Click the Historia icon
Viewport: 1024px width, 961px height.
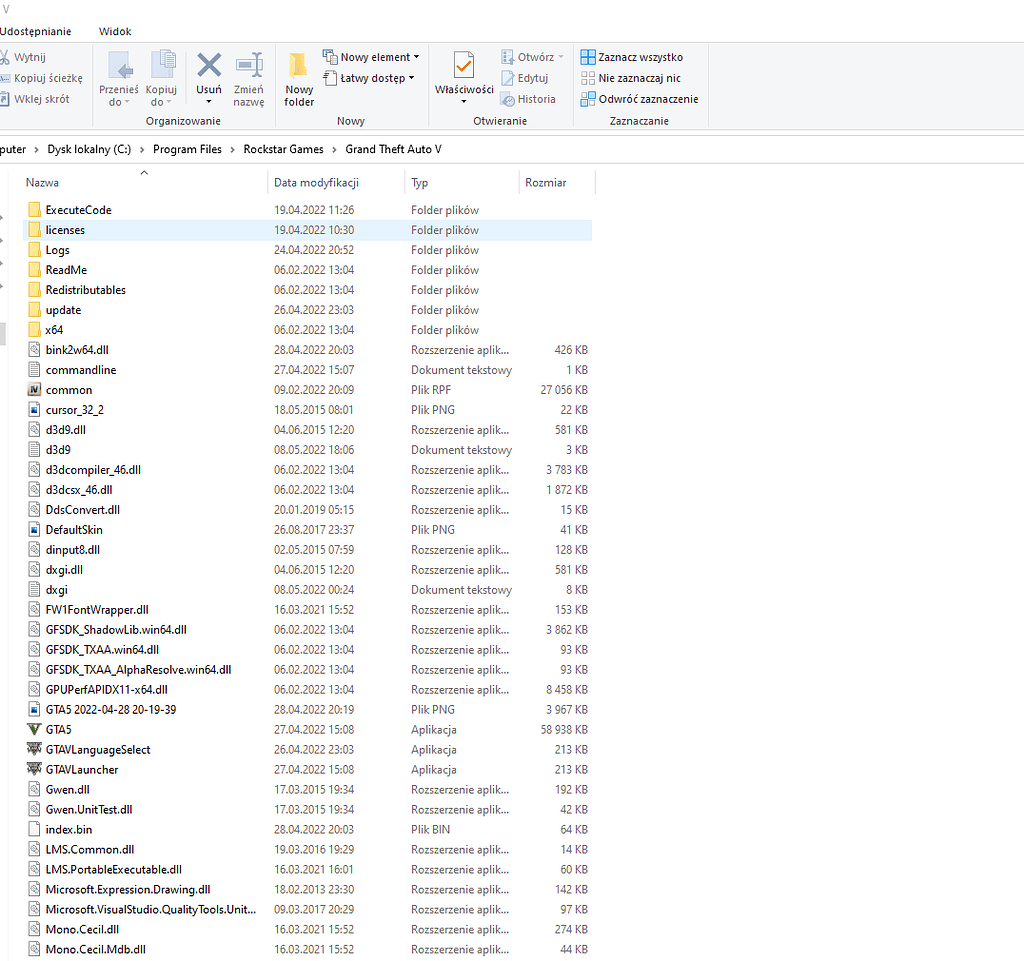(510, 98)
